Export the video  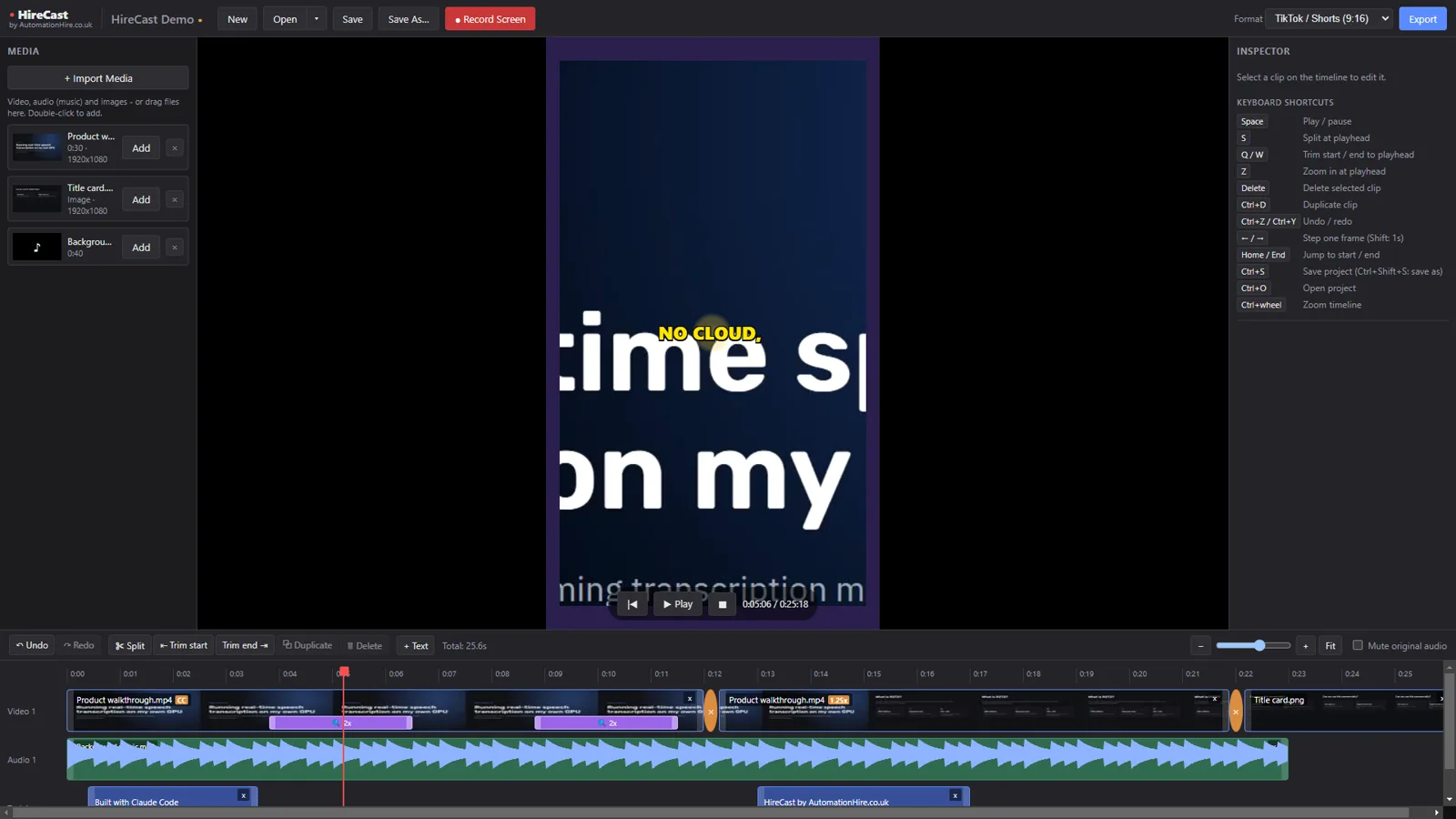tap(1422, 19)
